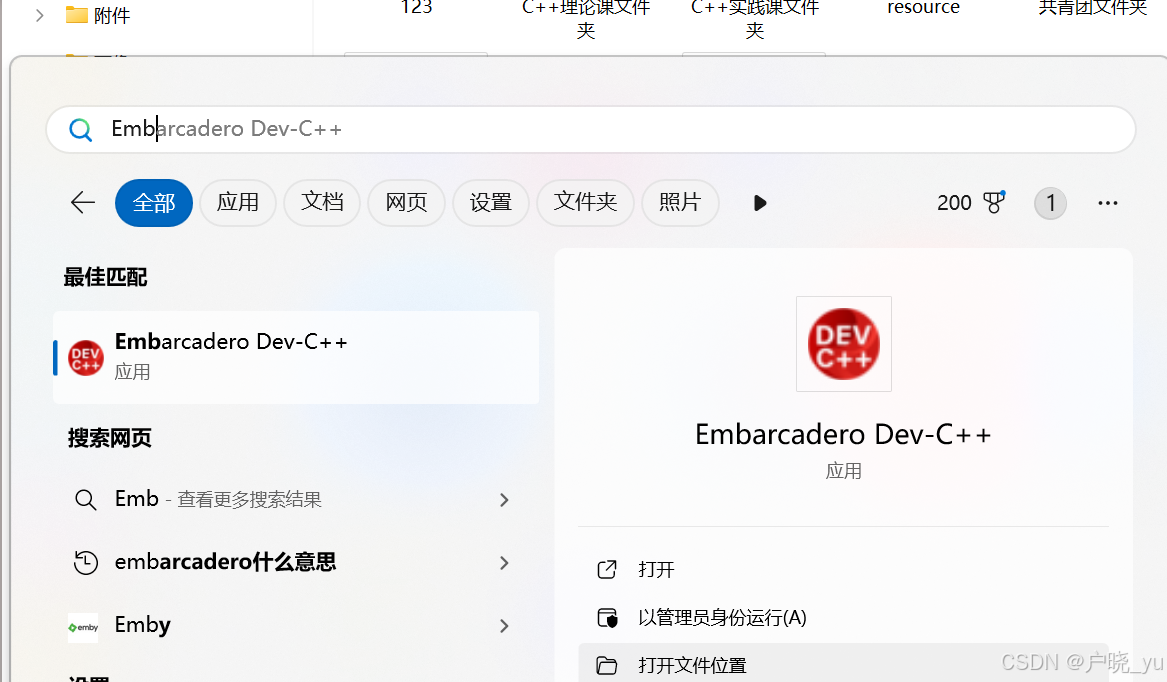Switch to the 文档 filter tab
The width and height of the screenshot is (1167, 682).
(x=322, y=203)
